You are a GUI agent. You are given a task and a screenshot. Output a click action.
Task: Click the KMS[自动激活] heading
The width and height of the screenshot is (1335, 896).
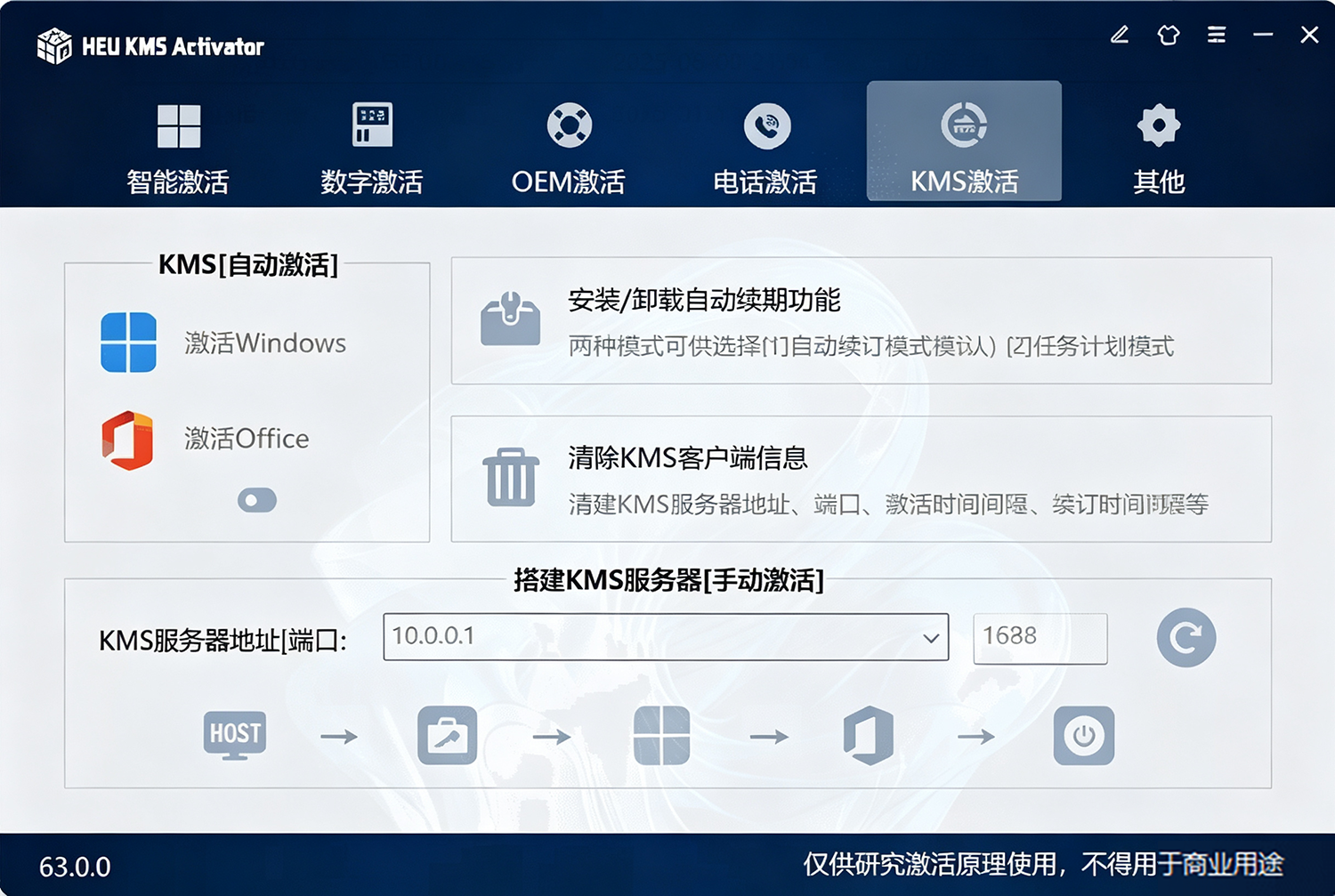coord(248,264)
